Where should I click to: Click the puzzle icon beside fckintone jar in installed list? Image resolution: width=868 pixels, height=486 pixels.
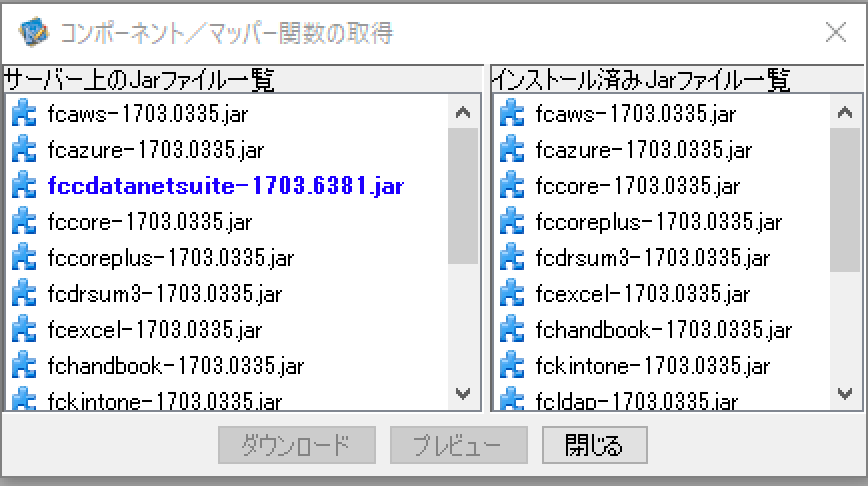[512, 365]
